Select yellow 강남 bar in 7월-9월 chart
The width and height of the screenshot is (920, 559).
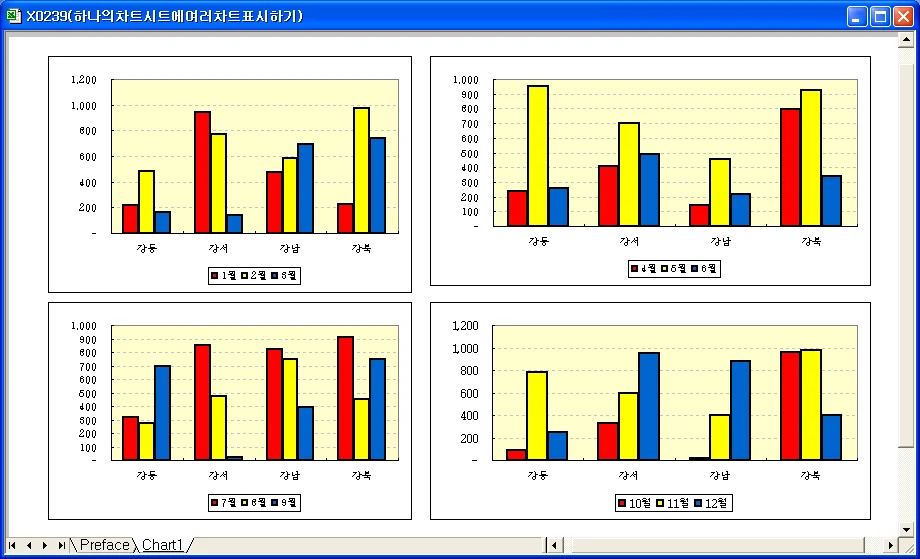pos(290,409)
